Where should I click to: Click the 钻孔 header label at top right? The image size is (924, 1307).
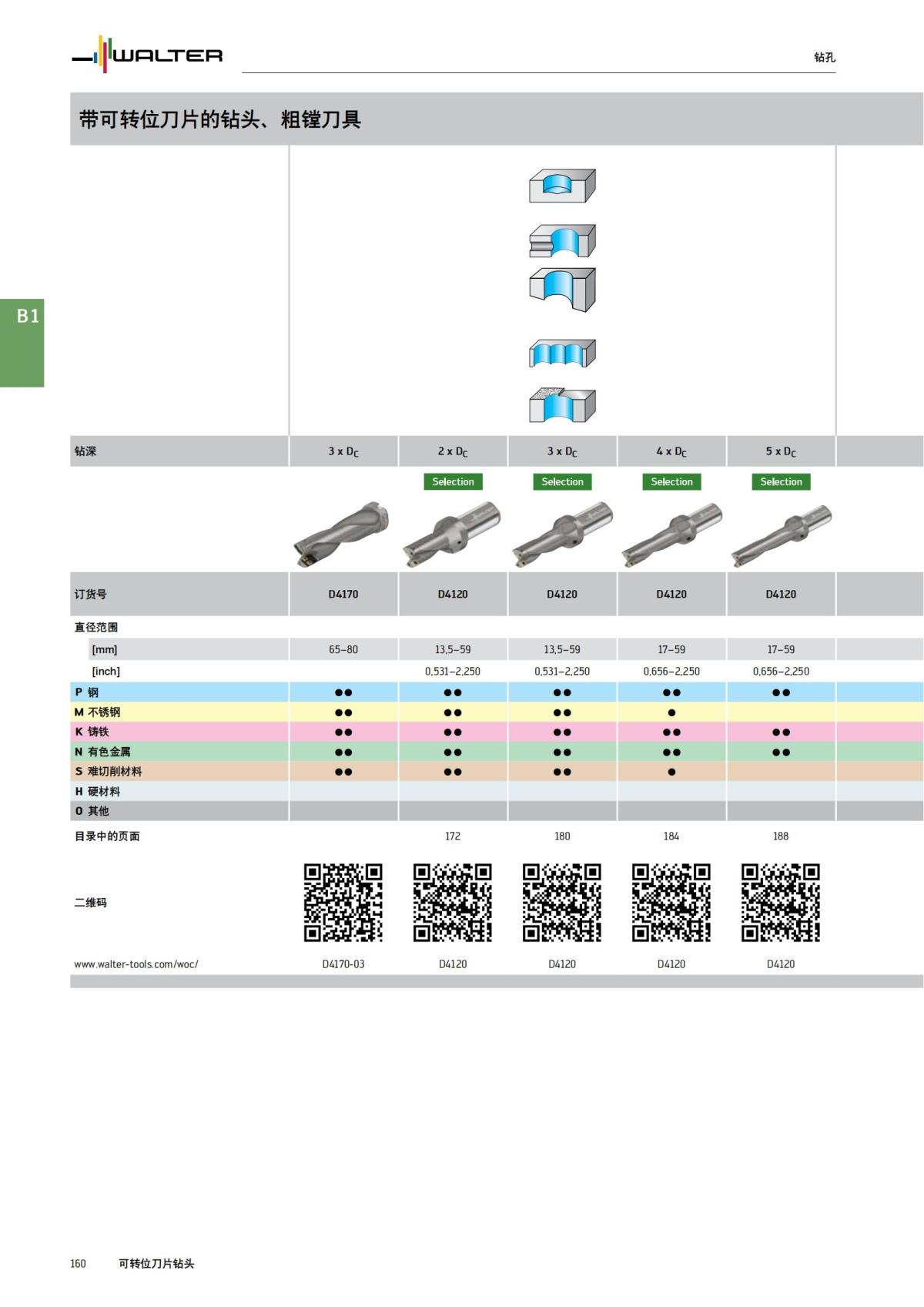coord(825,57)
